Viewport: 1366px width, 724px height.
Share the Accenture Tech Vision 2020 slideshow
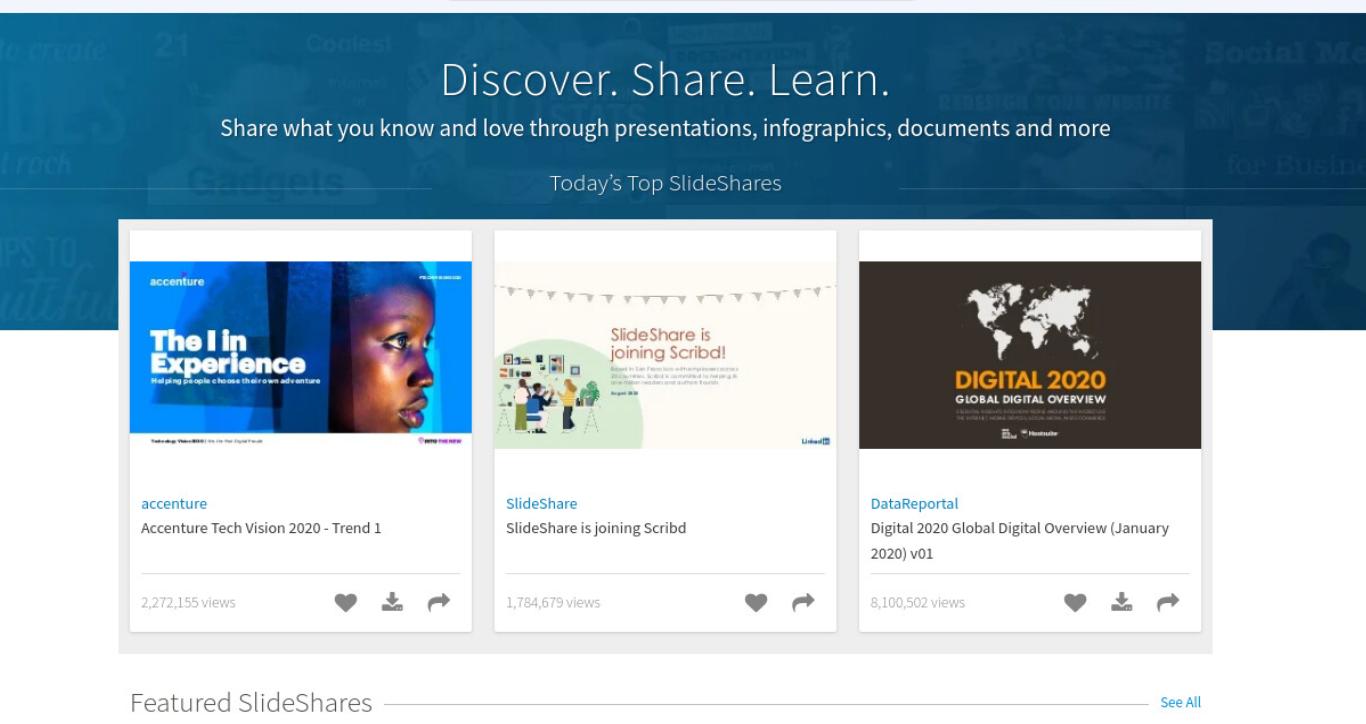coord(439,602)
